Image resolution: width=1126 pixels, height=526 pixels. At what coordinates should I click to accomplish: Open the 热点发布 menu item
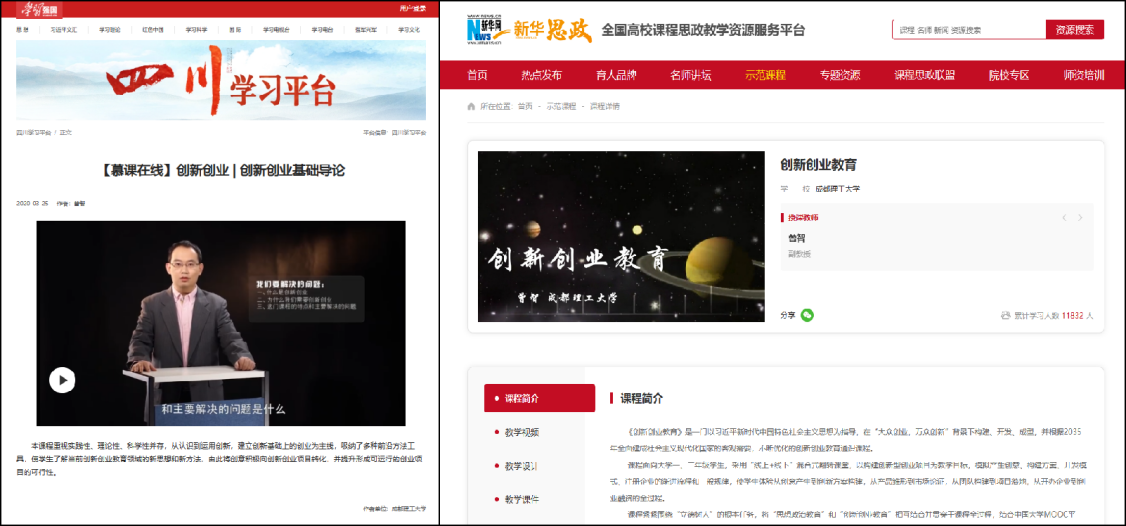click(x=541, y=75)
